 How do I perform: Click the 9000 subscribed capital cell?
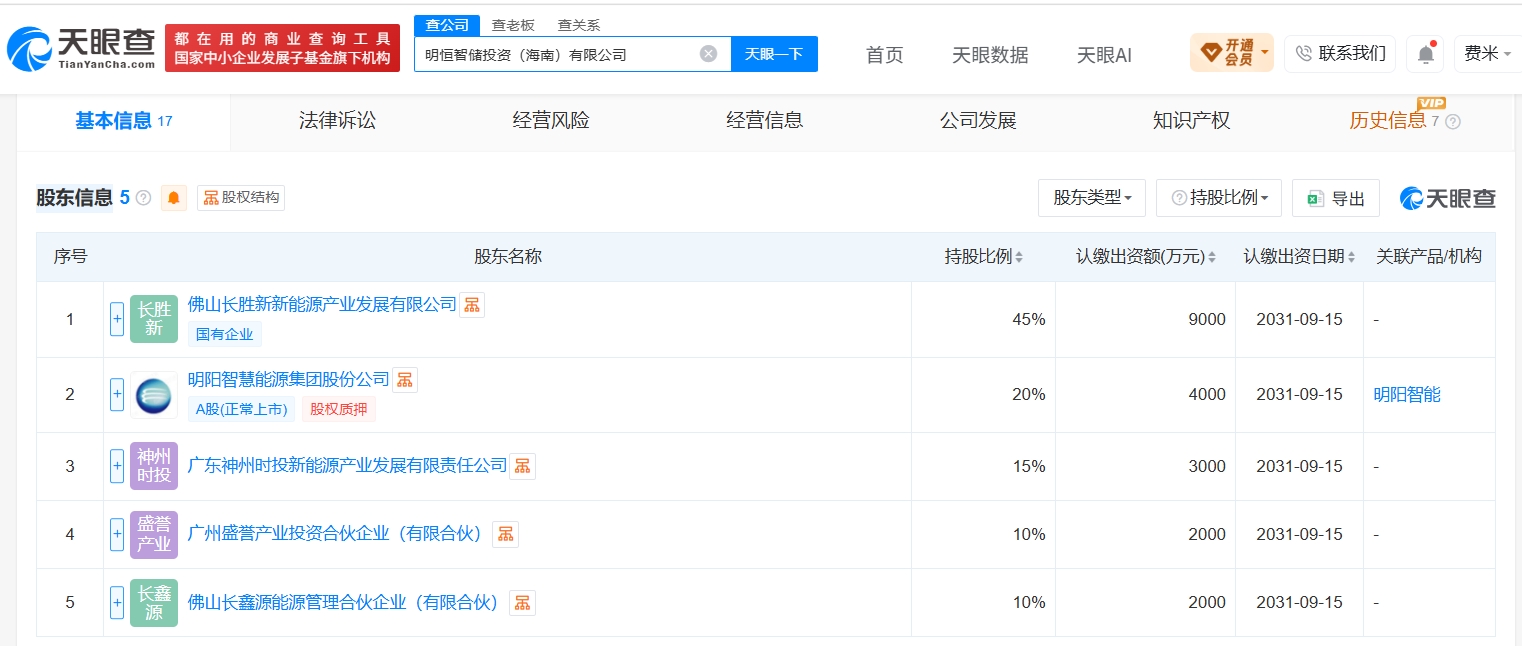coord(1145,319)
